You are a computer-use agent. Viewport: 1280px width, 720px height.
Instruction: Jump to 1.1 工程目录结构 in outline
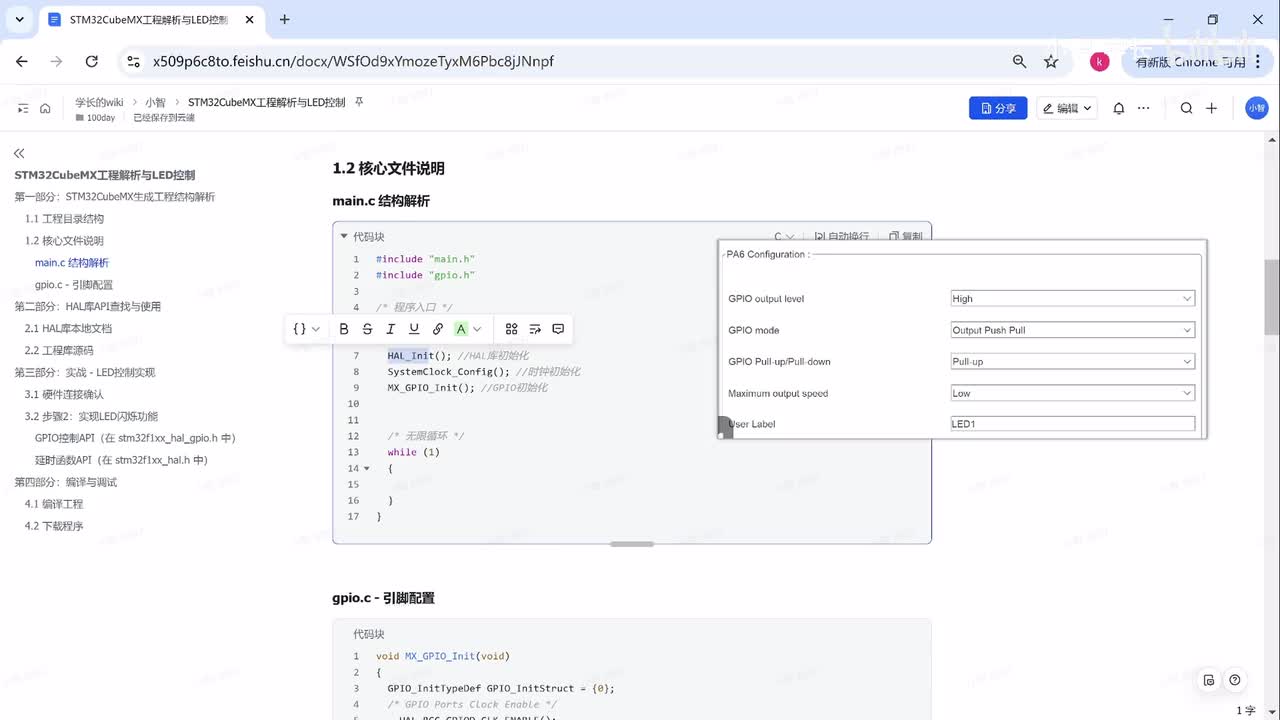click(x=64, y=218)
